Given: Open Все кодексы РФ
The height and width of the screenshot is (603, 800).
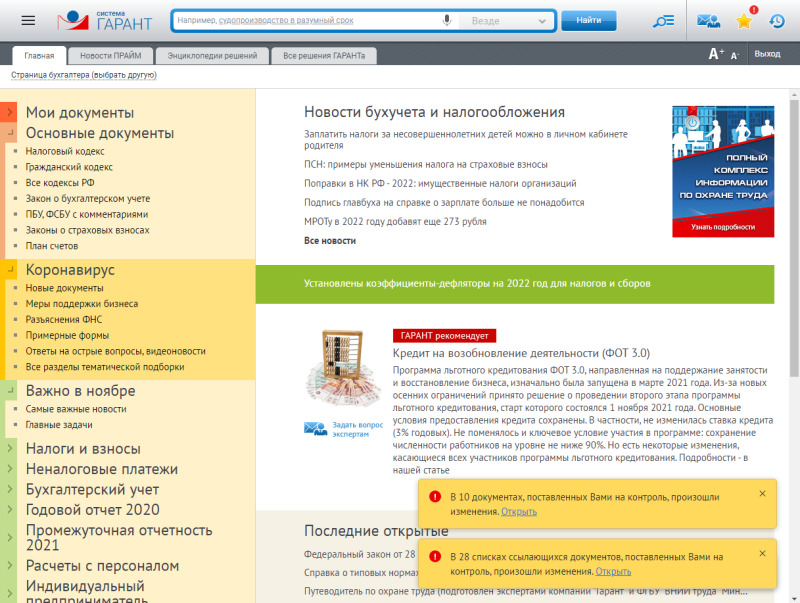Looking at the screenshot, I should (x=60, y=183).
